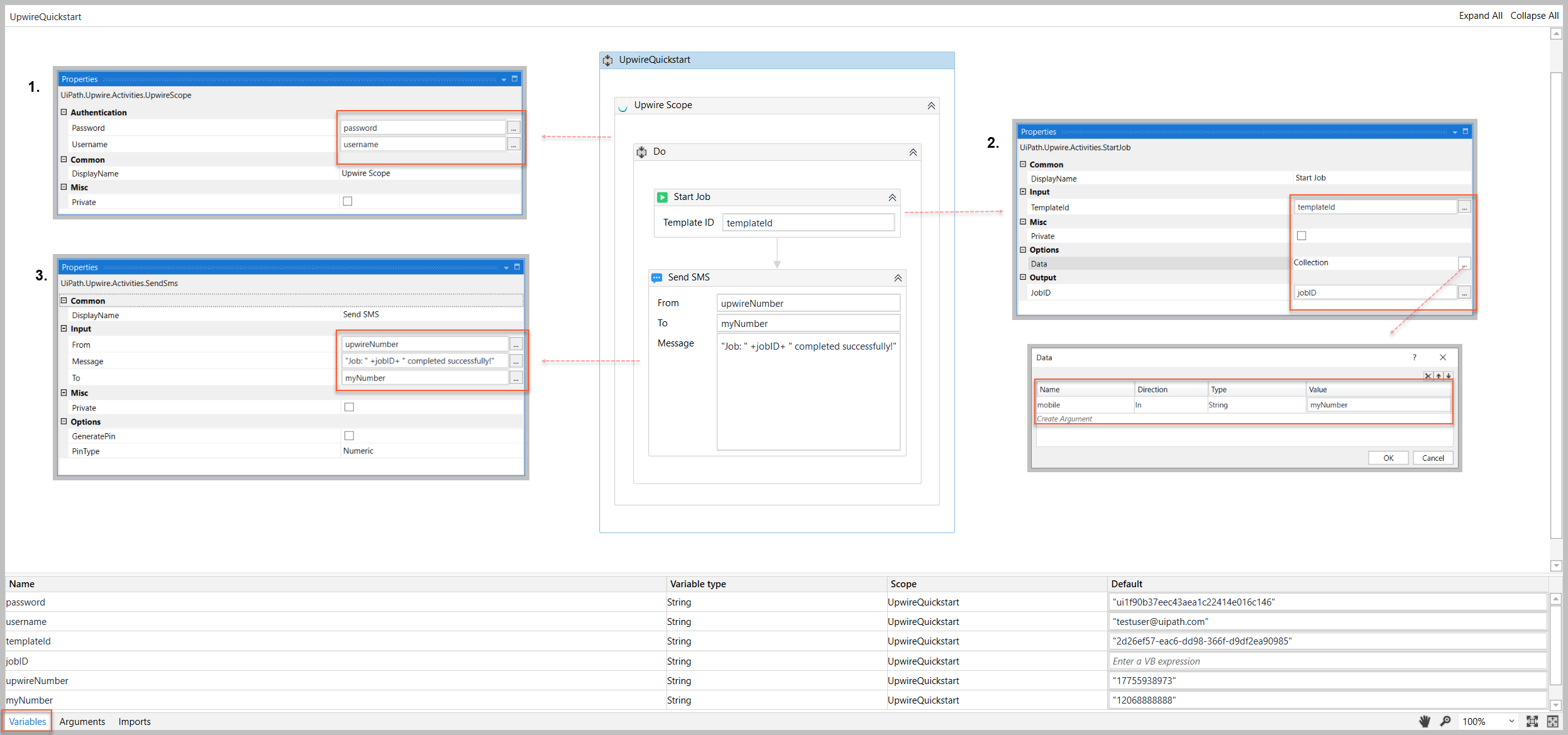Image resolution: width=1568 pixels, height=735 pixels.
Task: Open ellipsis editor for SendSms To property
Action: [x=516, y=378]
